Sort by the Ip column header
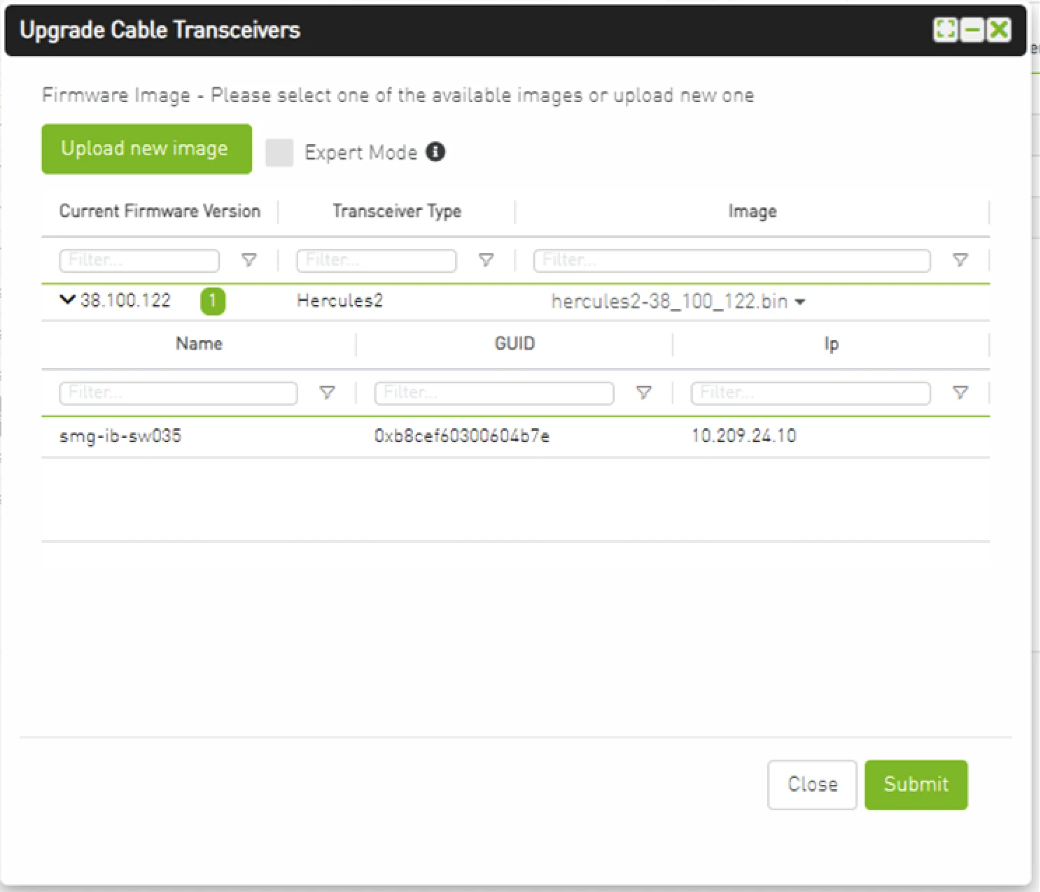The image size is (1040, 892). point(831,344)
